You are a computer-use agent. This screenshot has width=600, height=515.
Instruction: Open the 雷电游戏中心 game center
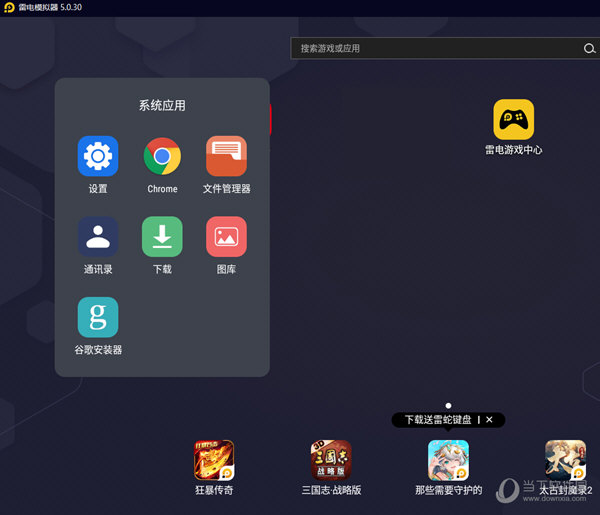(514, 119)
